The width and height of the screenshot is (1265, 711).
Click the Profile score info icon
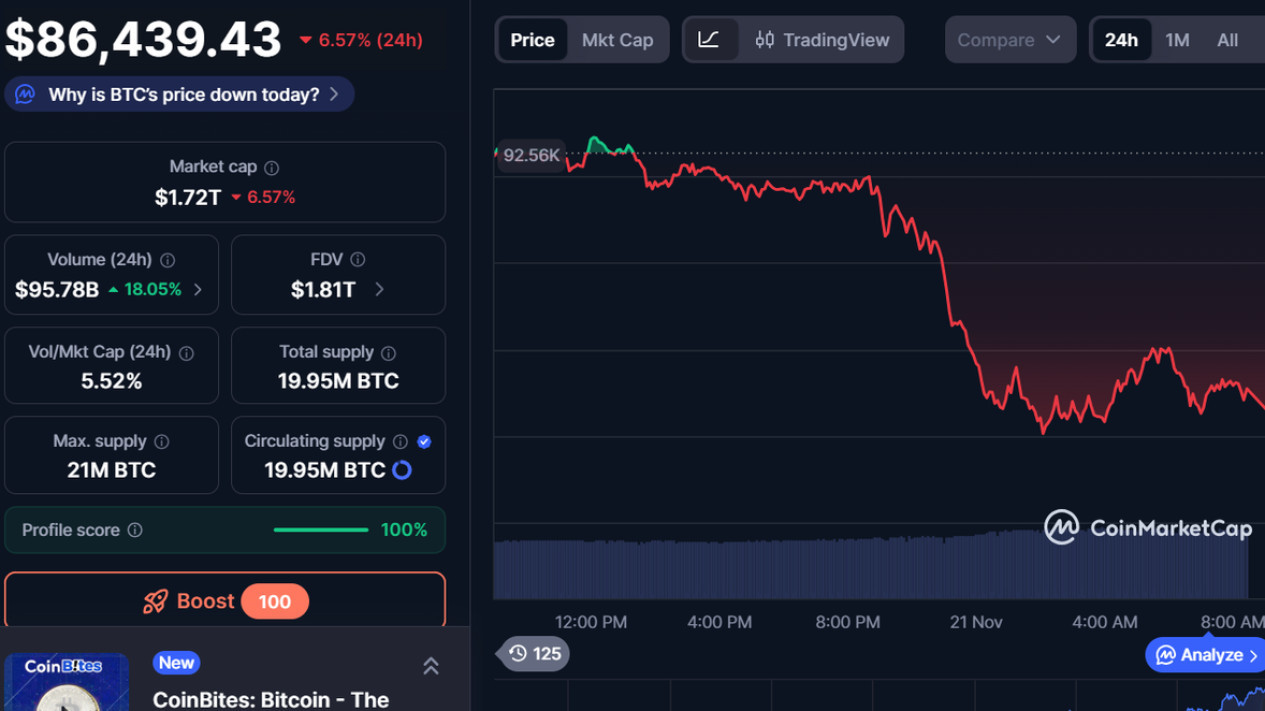pyautogui.click(x=135, y=530)
